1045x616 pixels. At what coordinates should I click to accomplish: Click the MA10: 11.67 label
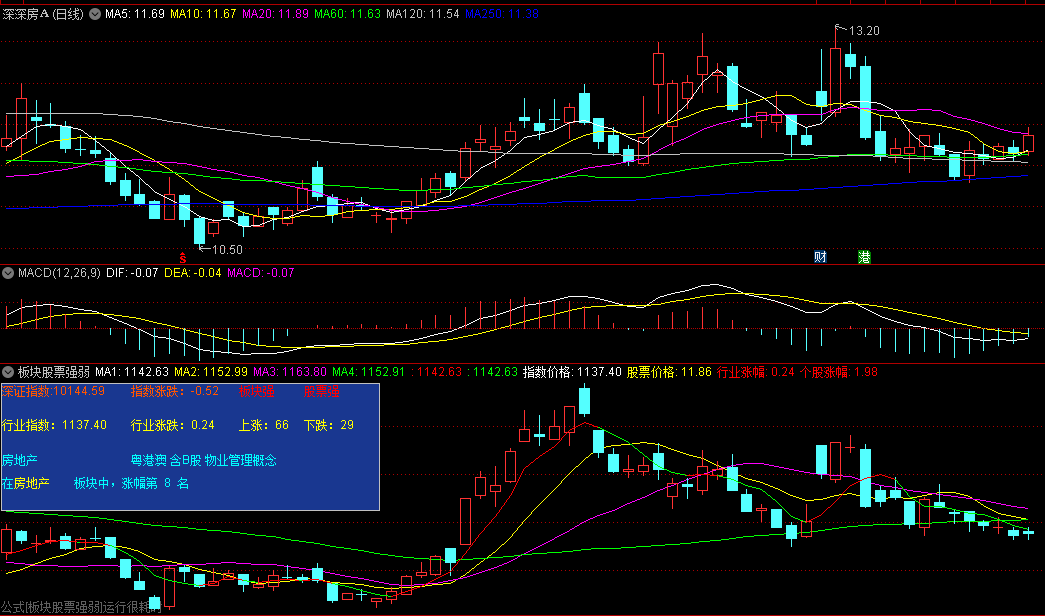(x=203, y=14)
